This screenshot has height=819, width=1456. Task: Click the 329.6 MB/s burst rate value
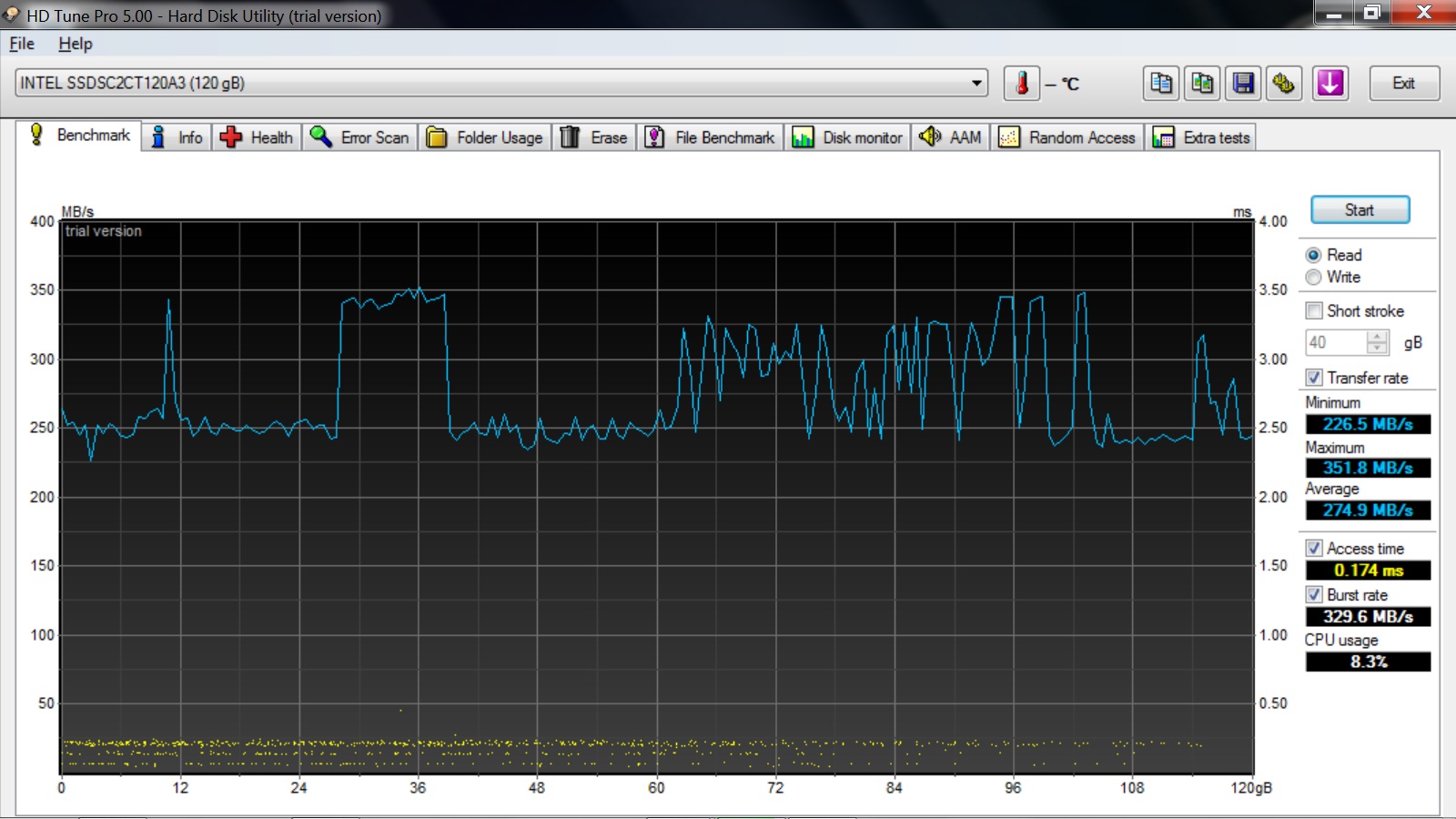pos(1368,617)
